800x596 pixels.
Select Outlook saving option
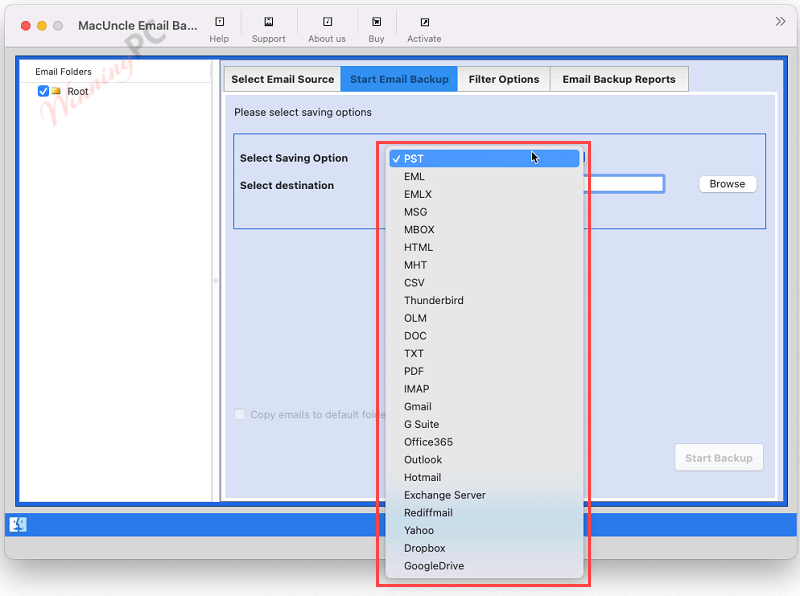484,460
